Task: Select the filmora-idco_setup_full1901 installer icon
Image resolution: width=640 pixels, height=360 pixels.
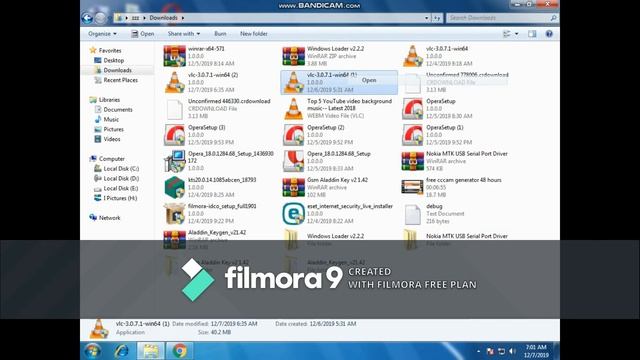Action: tap(174, 213)
